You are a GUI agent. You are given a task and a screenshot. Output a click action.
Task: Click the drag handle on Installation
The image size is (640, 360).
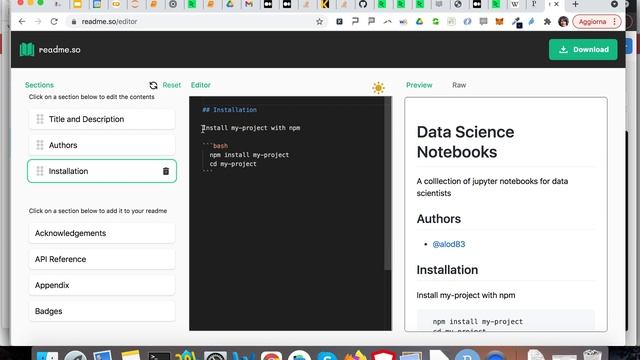(40, 171)
